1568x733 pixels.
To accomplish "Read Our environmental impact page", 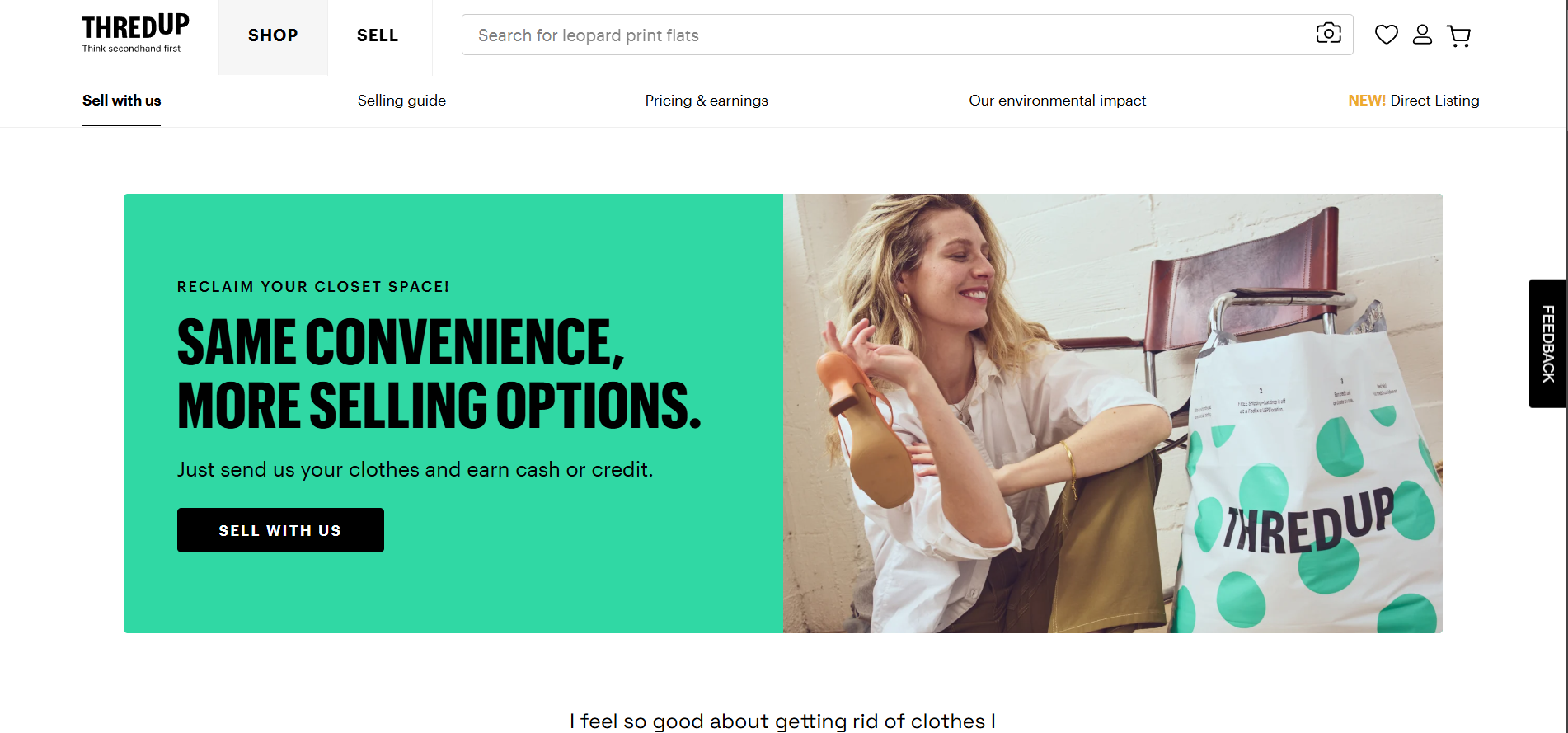I will click(1058, 100).
